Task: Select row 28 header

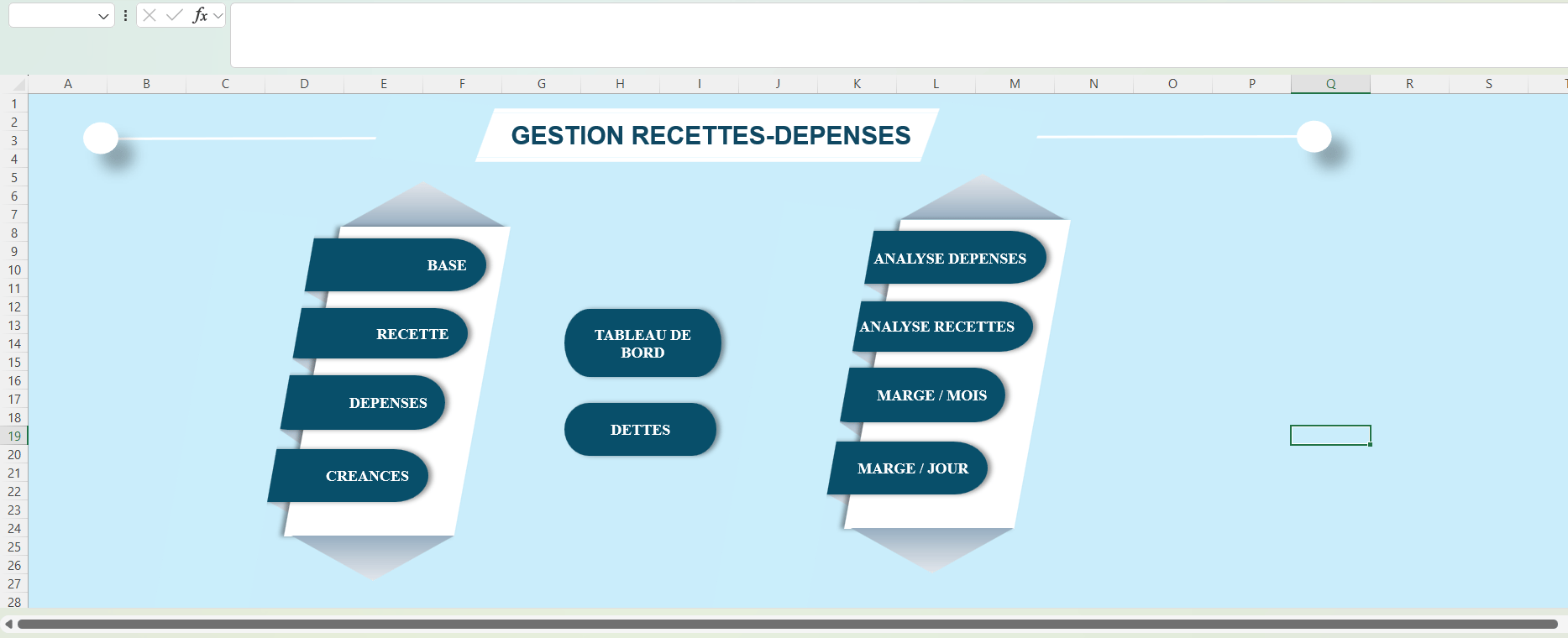Action: (x=14, y=602)
